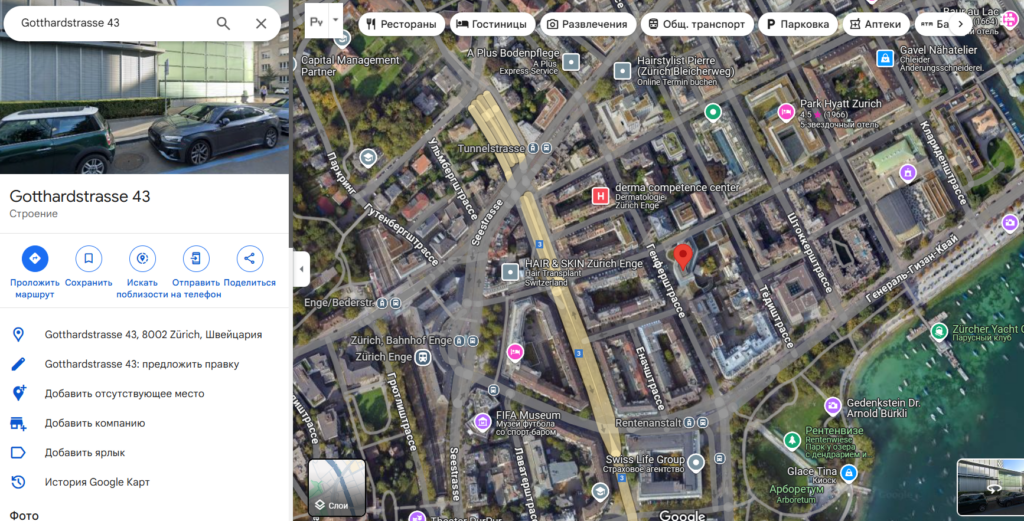Open История Google Карт
This screenshot has width=1024, height=521.
tap(97, 482)
